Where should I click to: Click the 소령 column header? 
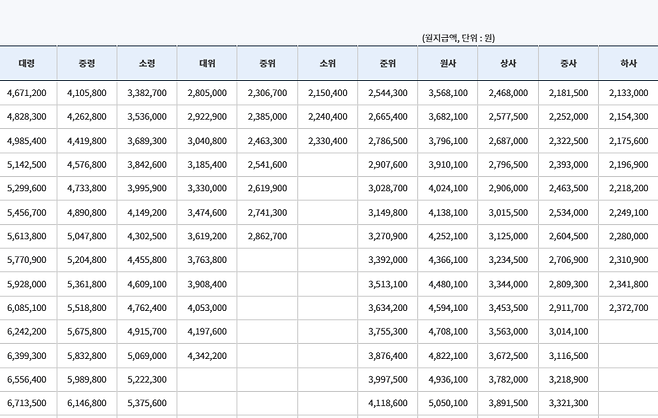147,62
